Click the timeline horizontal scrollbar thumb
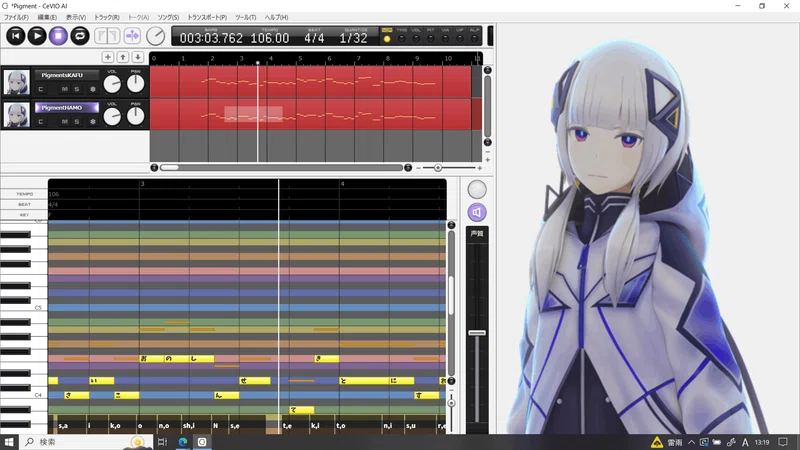This screenshot has width=800, height=450. point(169,167)
